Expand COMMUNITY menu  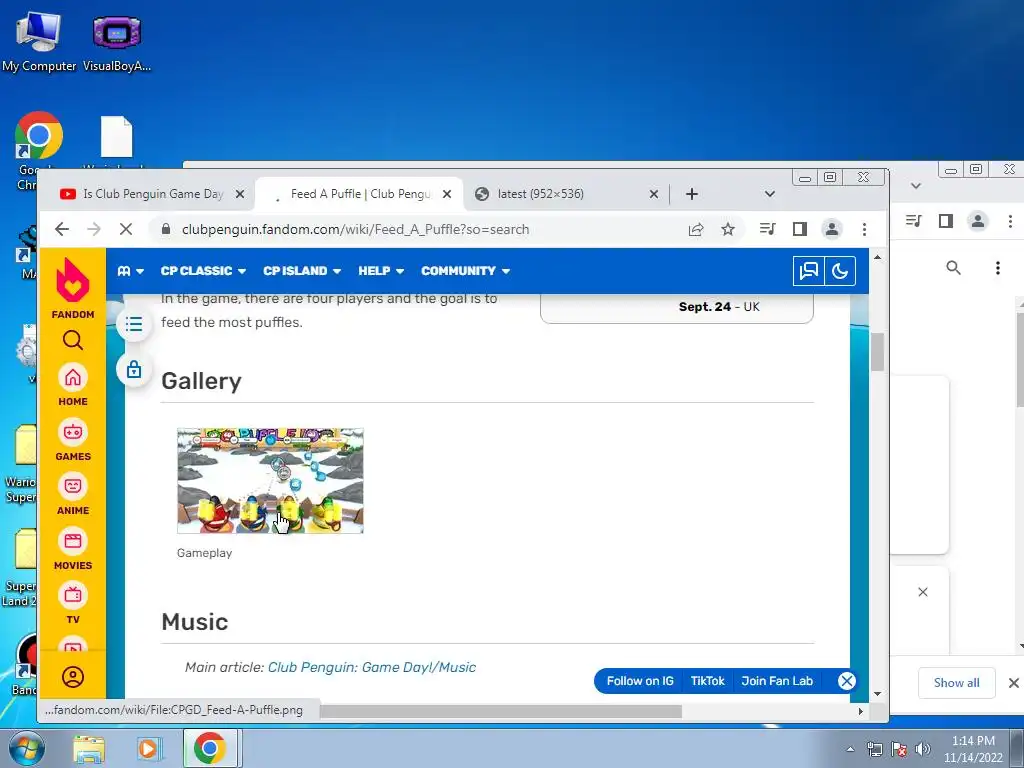tap(465, 271)
